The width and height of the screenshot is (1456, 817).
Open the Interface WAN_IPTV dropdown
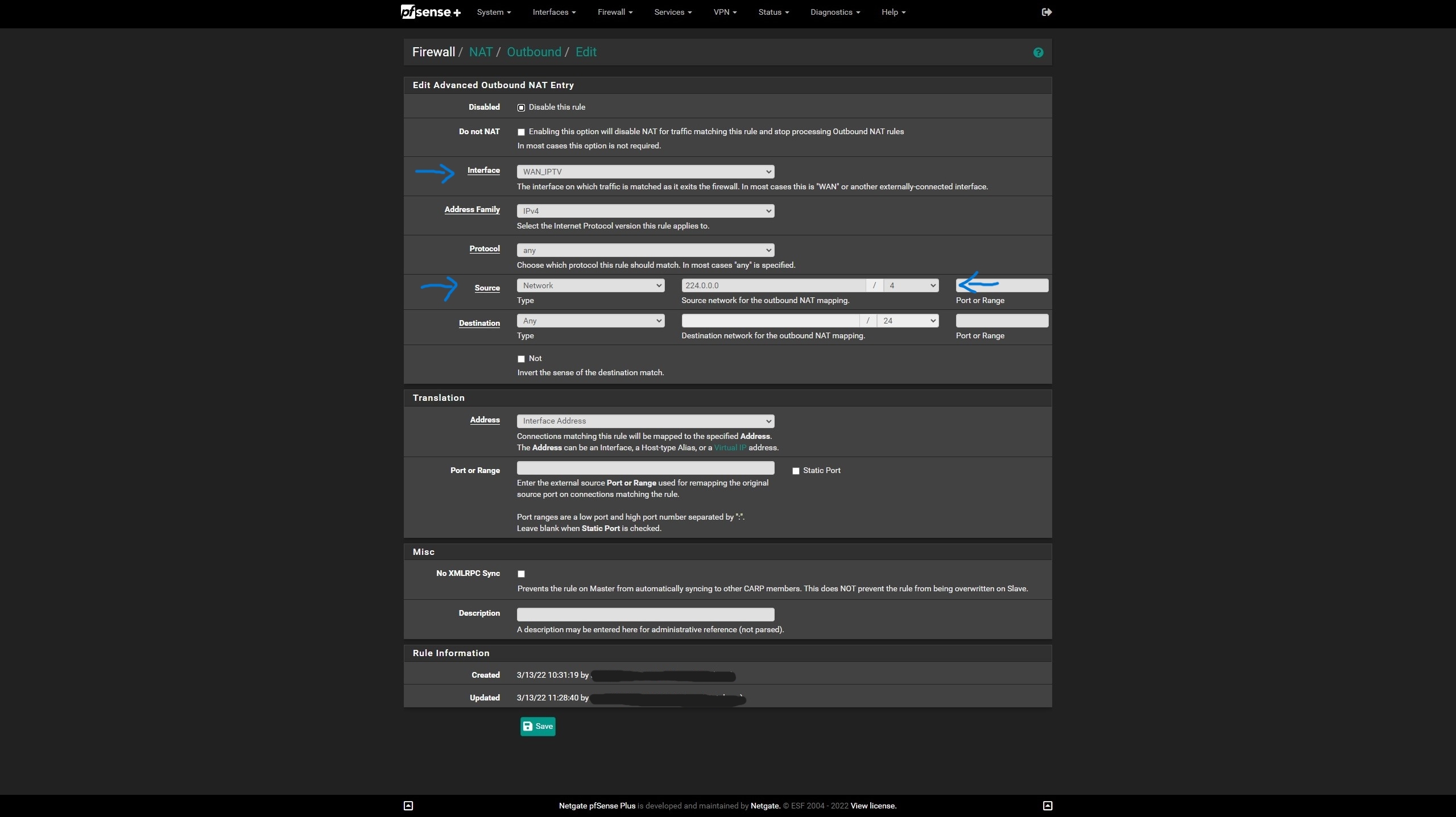[x=645, y=172]
